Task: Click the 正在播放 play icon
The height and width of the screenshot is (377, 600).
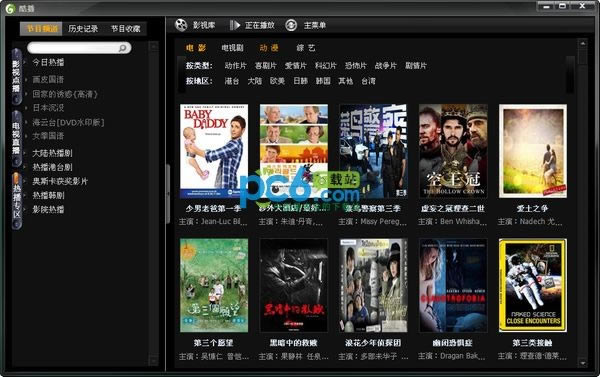Action: [x=234, y=25]
